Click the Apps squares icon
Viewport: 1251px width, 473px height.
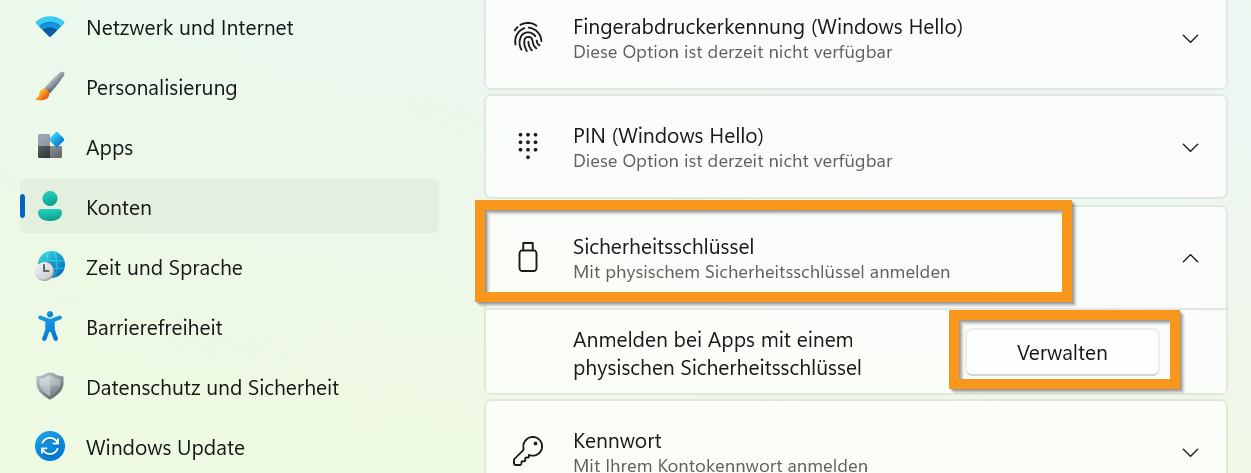pos(50,147)
